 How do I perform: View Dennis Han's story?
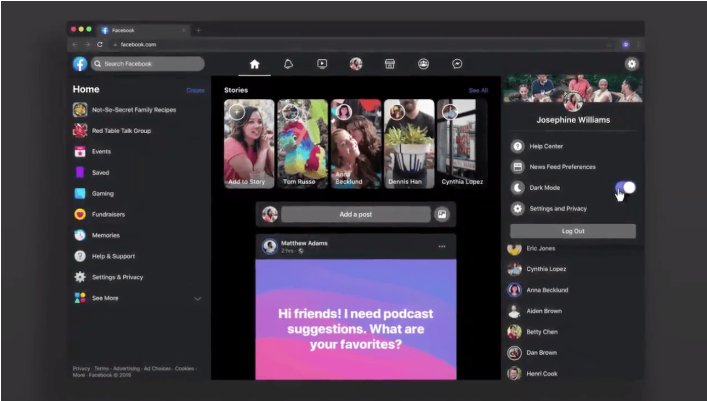(409, 143)
